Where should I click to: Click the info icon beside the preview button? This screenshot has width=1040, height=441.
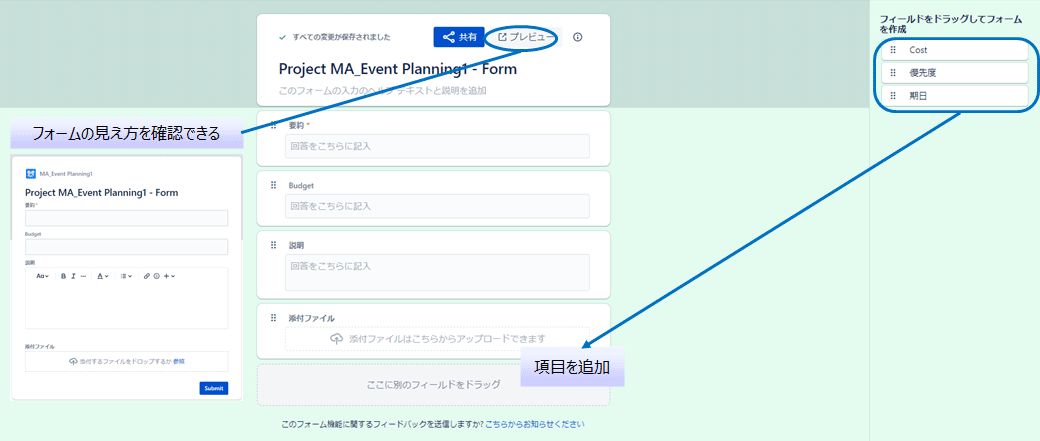(578, 37)
